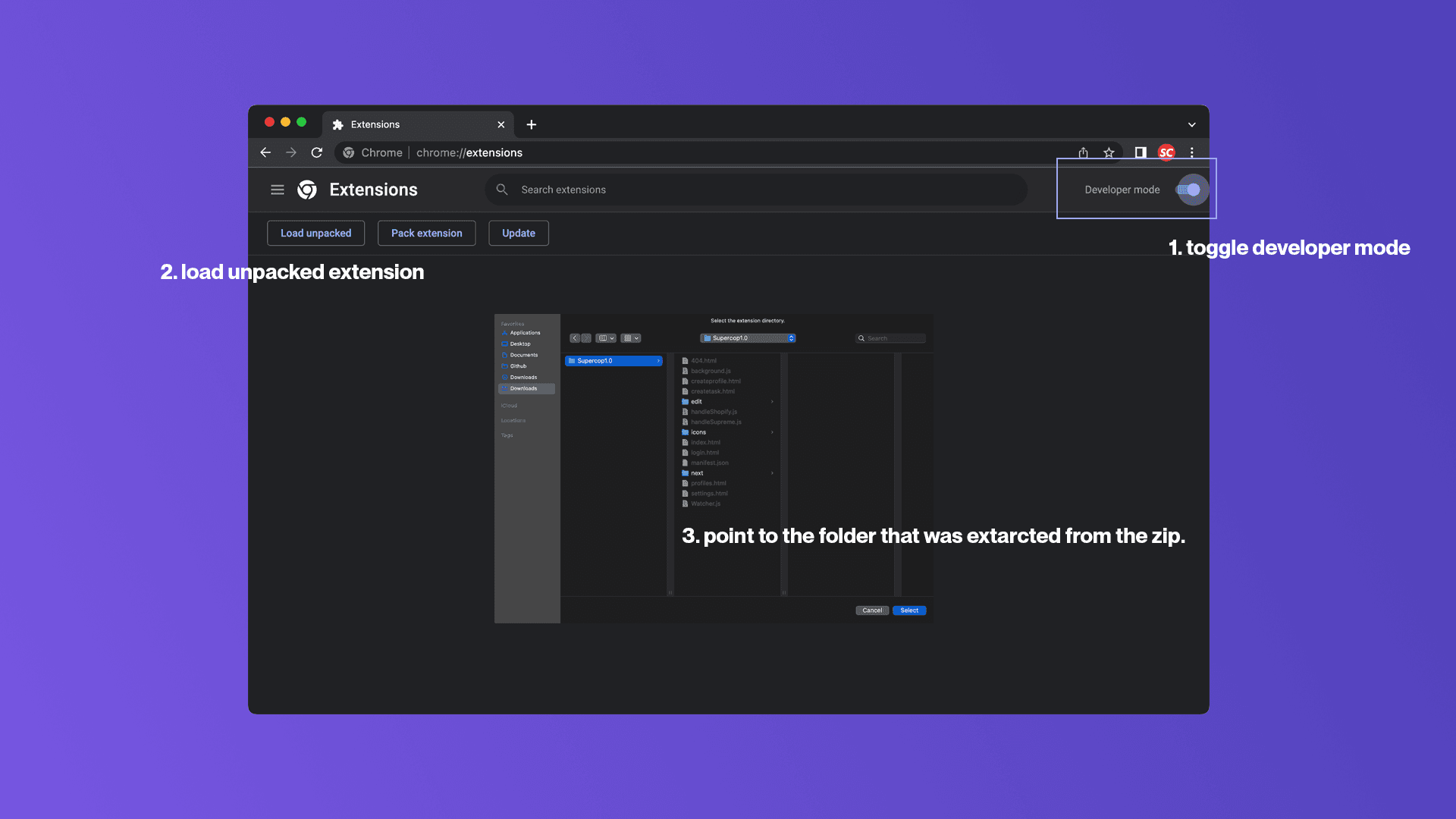Click the Supercop1.0 dropdown at top

click(747, 337)
